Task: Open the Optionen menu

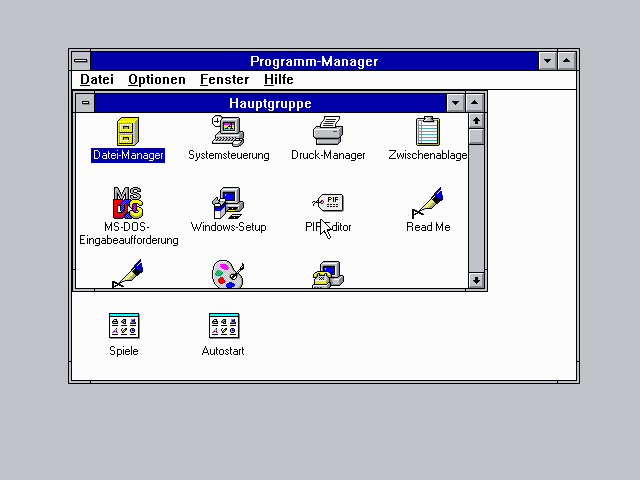Action: 157,79
